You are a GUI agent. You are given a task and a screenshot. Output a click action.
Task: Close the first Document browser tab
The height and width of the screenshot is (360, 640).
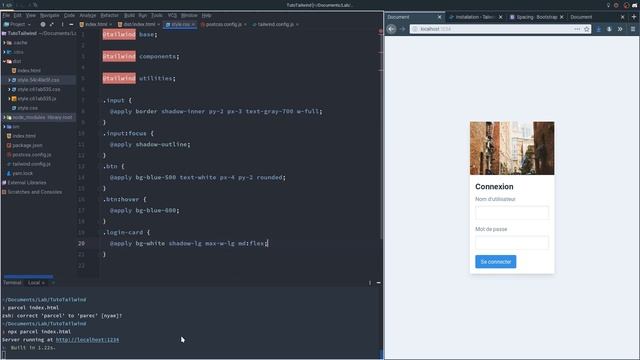pyautogui.click(x=439, y=17)
